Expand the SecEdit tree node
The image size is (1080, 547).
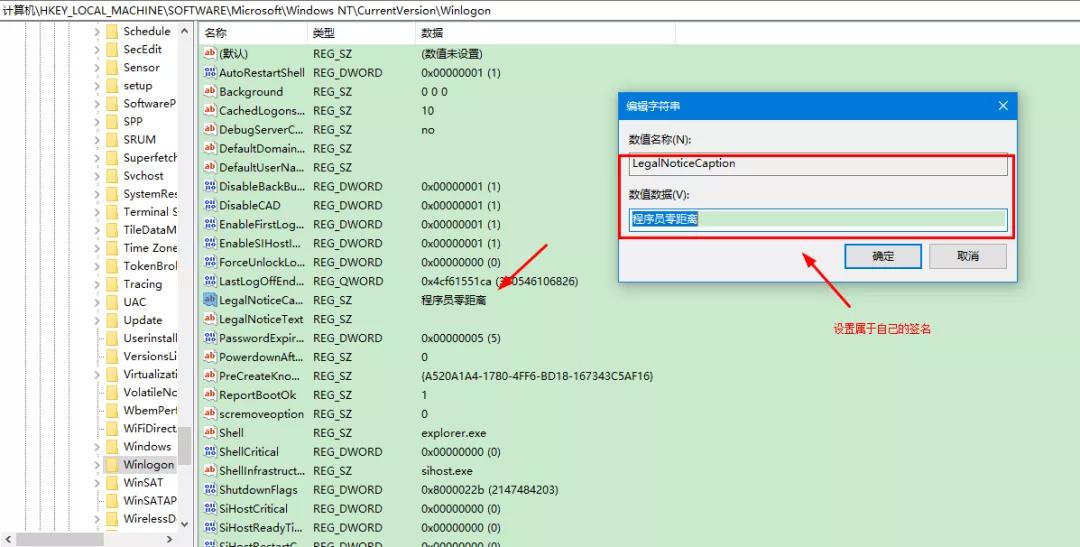coord(97,50)
